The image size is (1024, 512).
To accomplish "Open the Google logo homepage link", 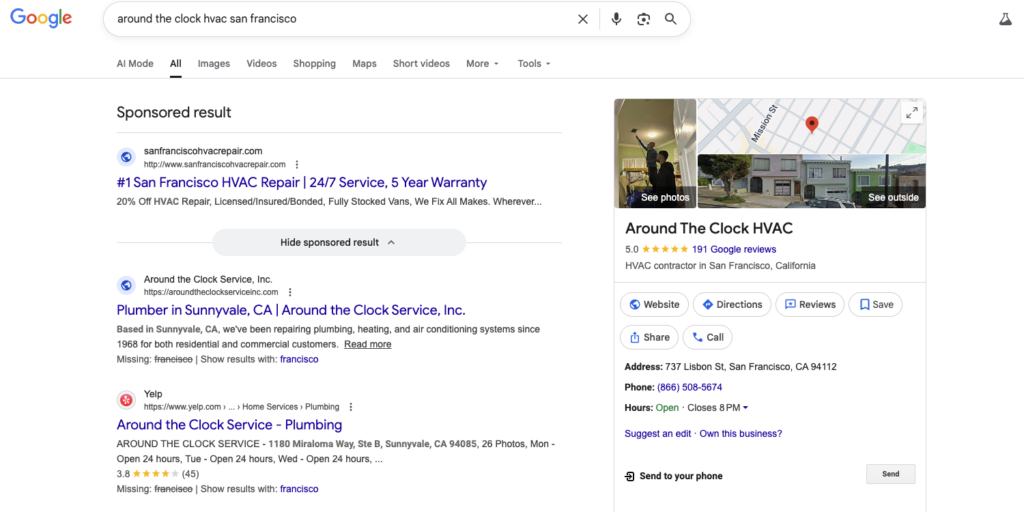I will (40, 18).
